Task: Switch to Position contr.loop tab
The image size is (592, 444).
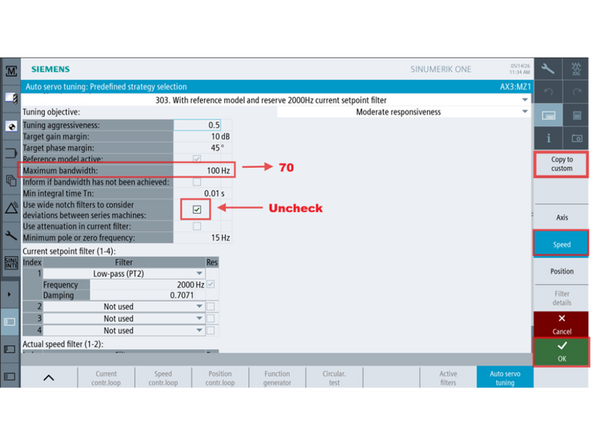Action: coord(220,378)
